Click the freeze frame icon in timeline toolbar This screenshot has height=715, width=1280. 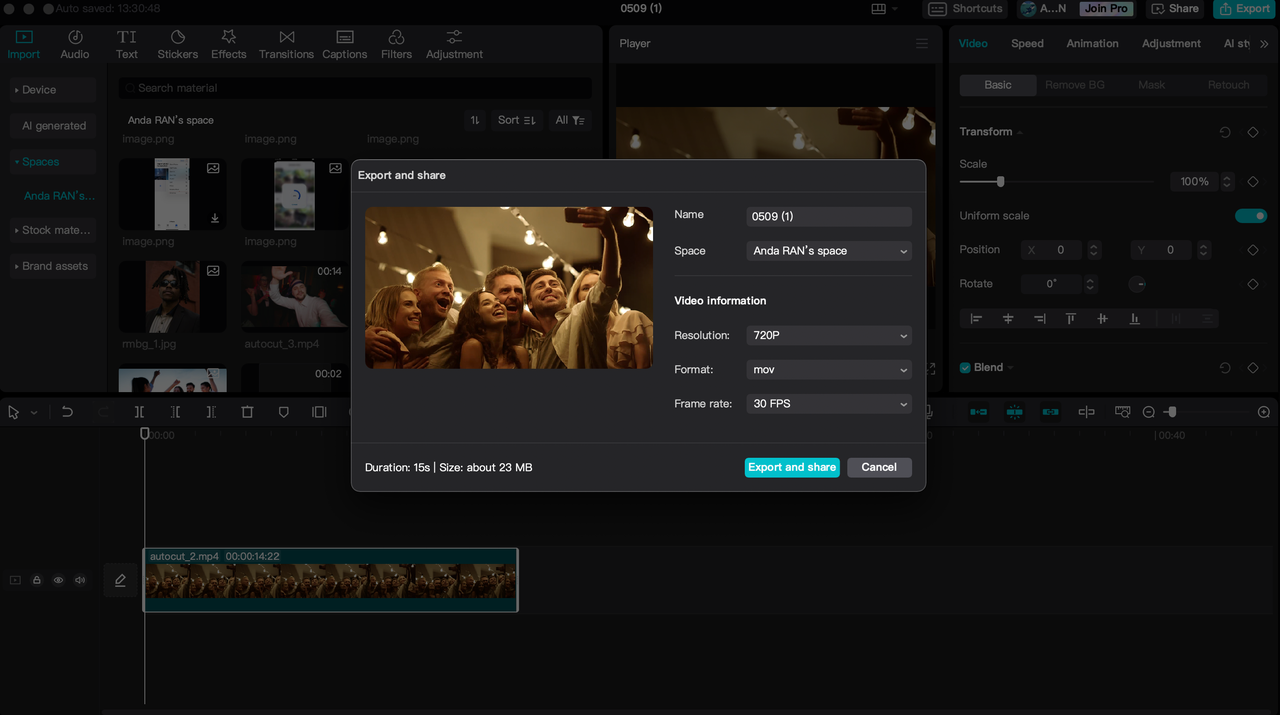pos(319,412)
